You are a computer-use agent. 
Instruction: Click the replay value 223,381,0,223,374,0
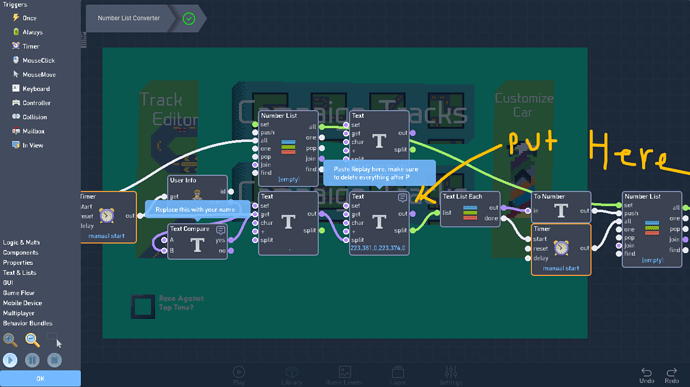pos(378,248)
